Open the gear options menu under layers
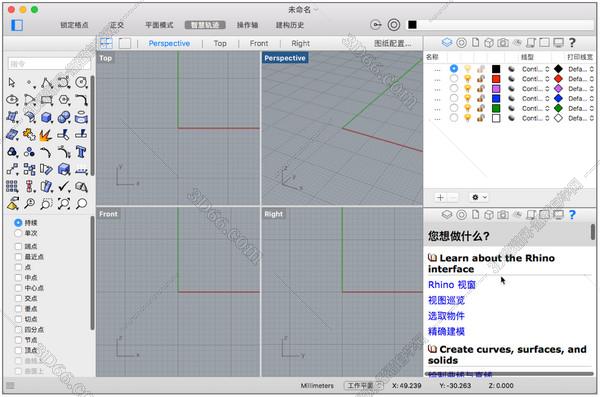 (479, 197)
